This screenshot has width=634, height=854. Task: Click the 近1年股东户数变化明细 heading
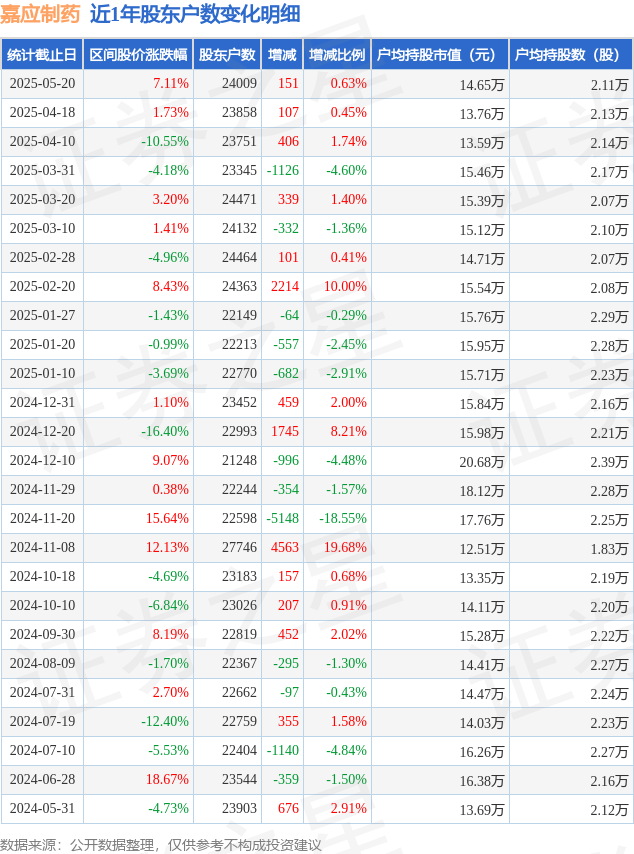[x=195, y=14]
